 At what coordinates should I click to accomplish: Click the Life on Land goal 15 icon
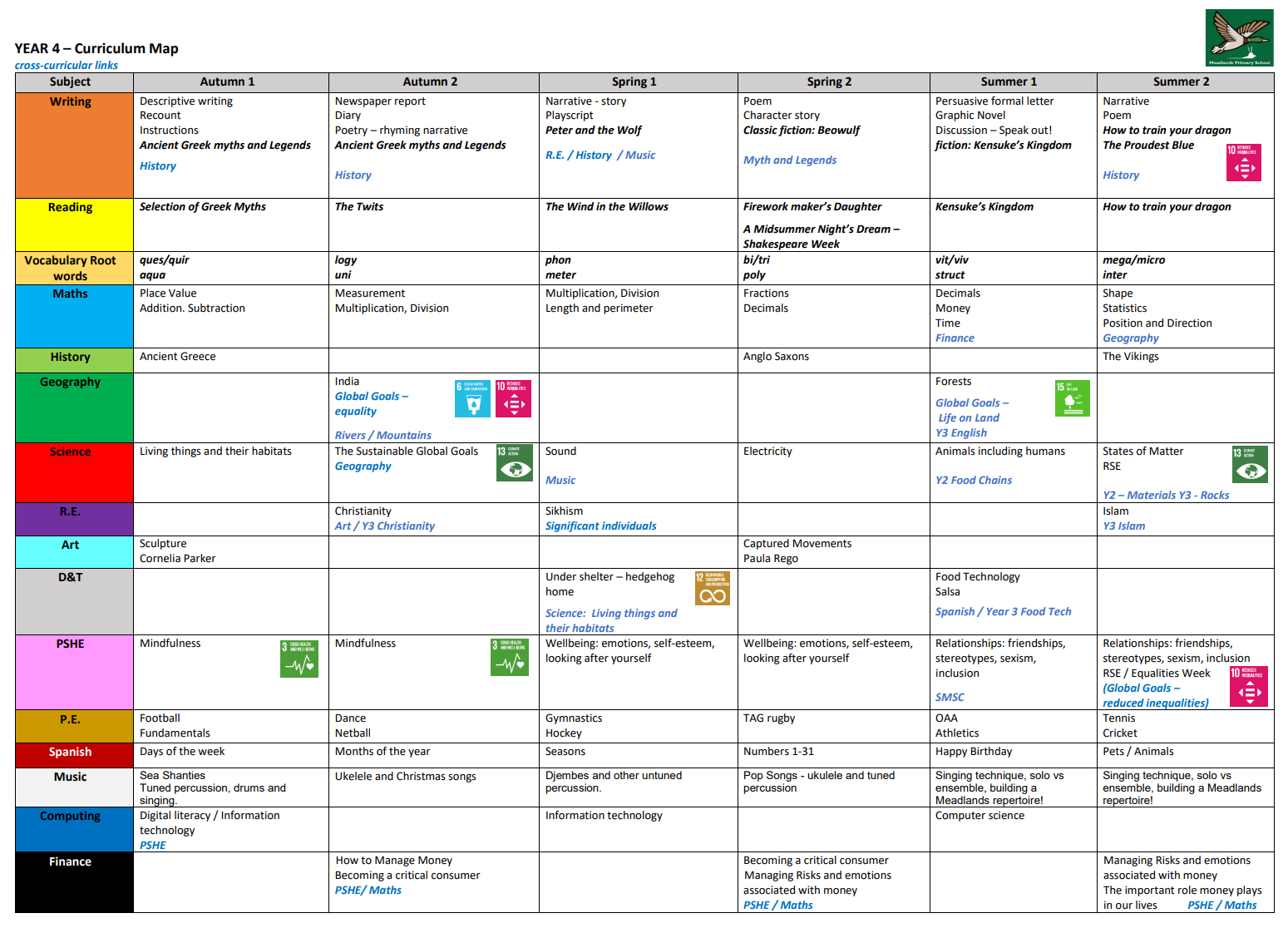click(1072, 397)
